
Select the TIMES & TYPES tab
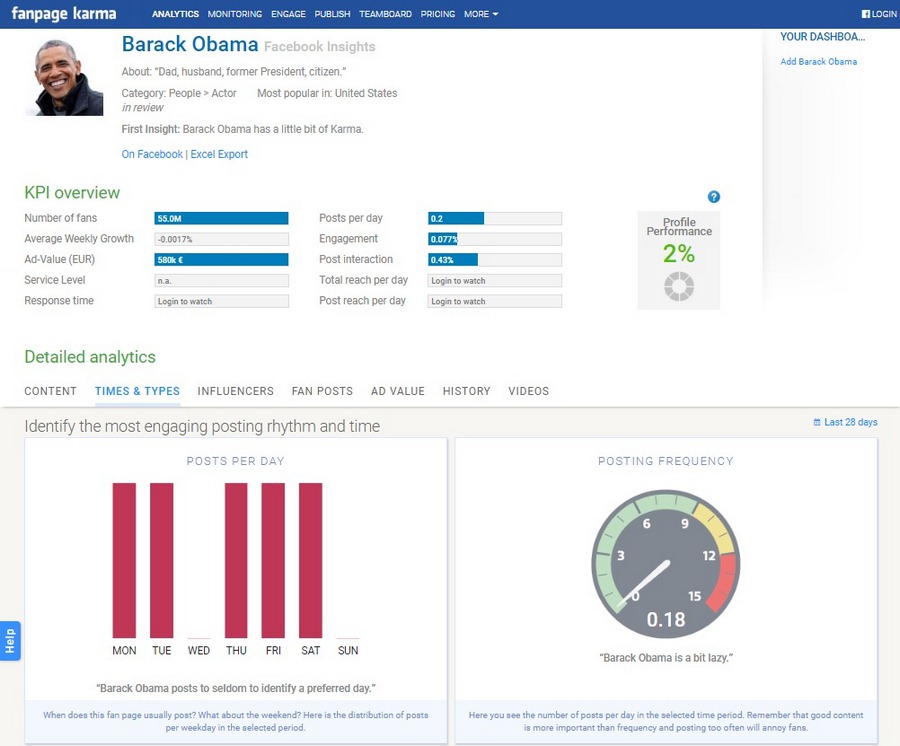point(137,391)
